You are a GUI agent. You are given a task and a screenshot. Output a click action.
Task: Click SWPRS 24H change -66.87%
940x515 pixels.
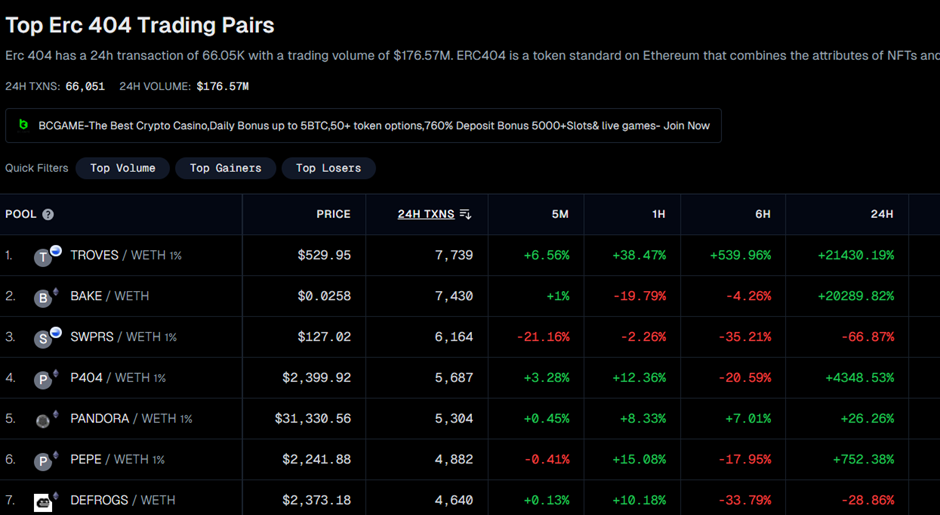point(867,337)
